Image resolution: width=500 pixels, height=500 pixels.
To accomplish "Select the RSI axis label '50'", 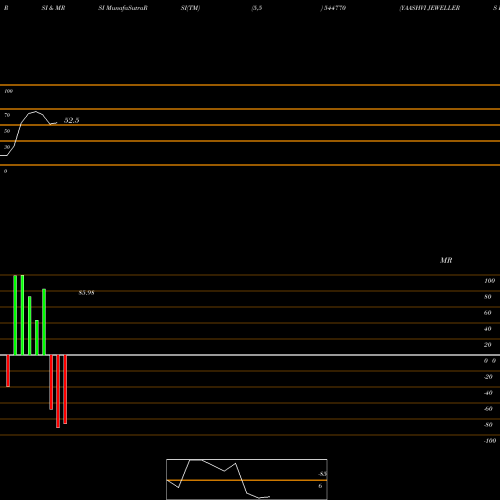I will [x=7, y=131].
